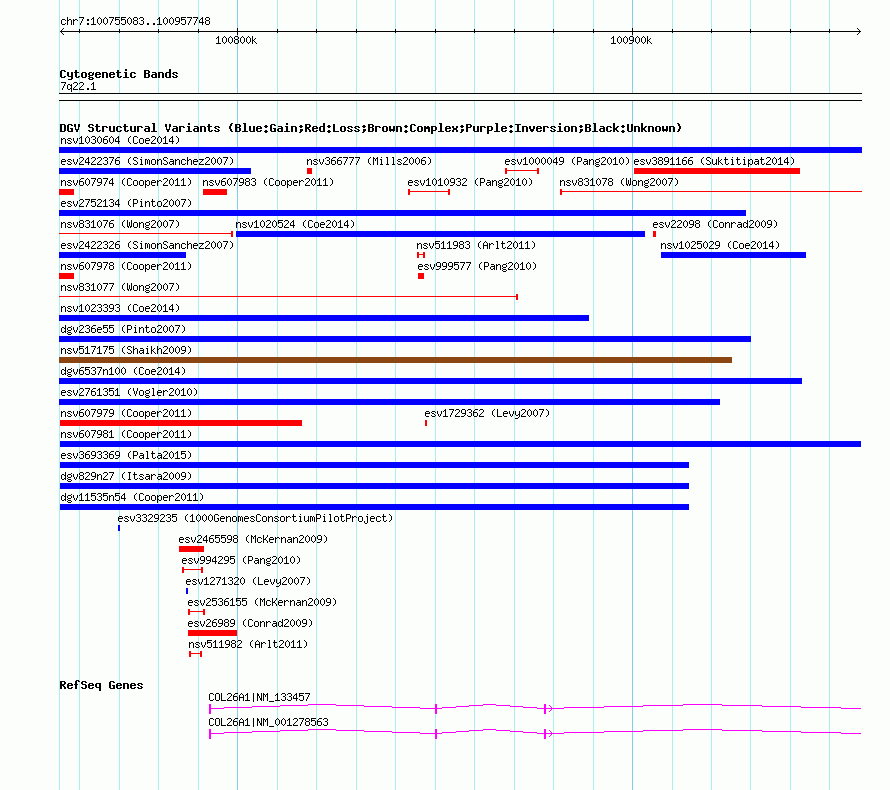Click the brown nsv517175 complex variant bar
Viewport: 890px width, 790px height.
(396, 360)
